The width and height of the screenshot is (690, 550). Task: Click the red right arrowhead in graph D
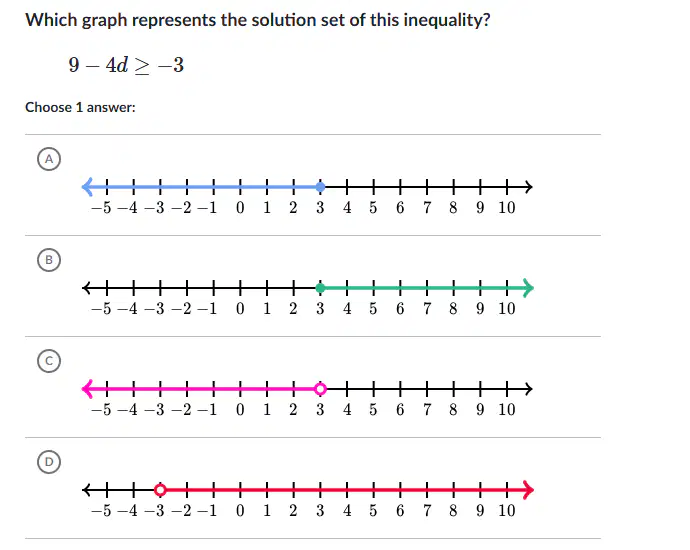tap(529, 490)
